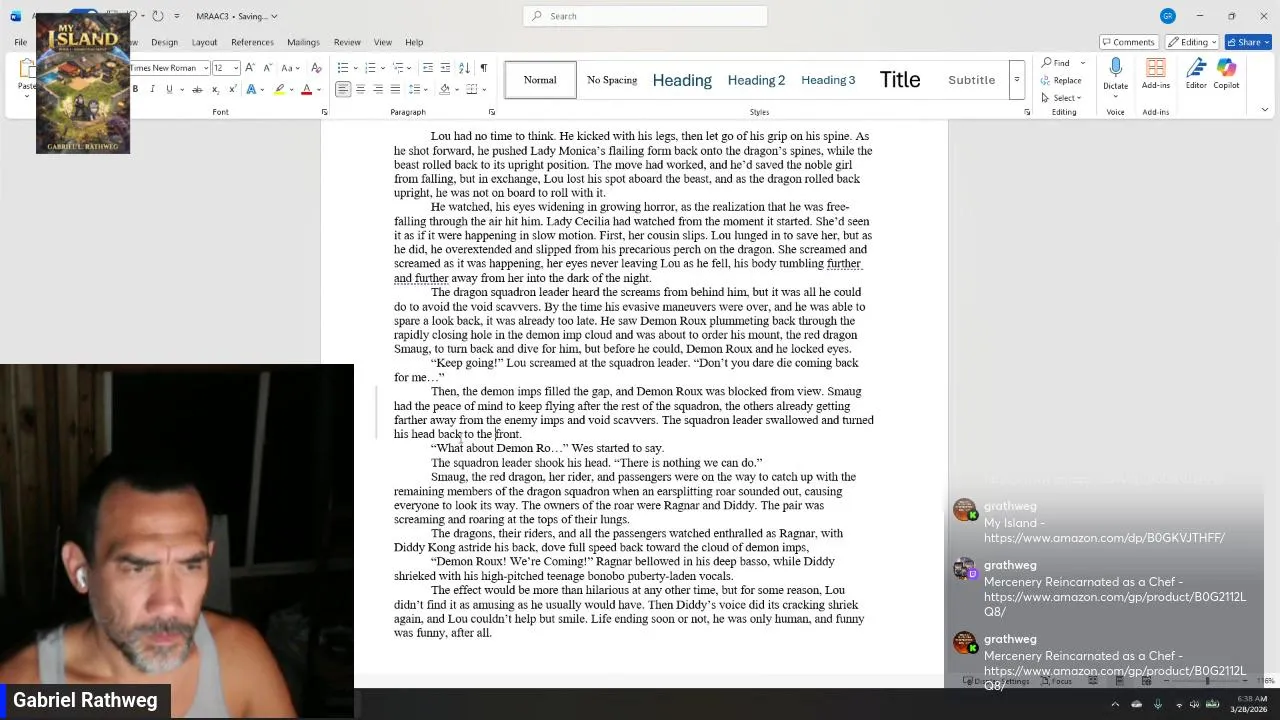The width and height of the screenshot is (1280, 720).
Task: Toggle Subscript formatting
Action: click(215, 90)
